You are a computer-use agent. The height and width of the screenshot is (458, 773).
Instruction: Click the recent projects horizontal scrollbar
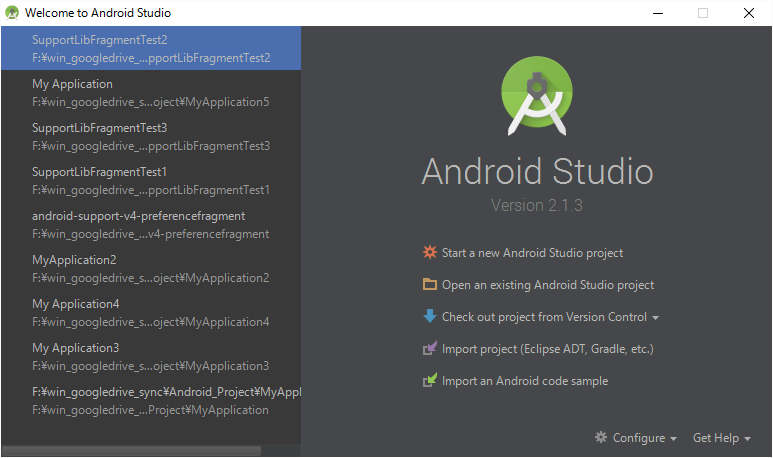tap(130, 451)
